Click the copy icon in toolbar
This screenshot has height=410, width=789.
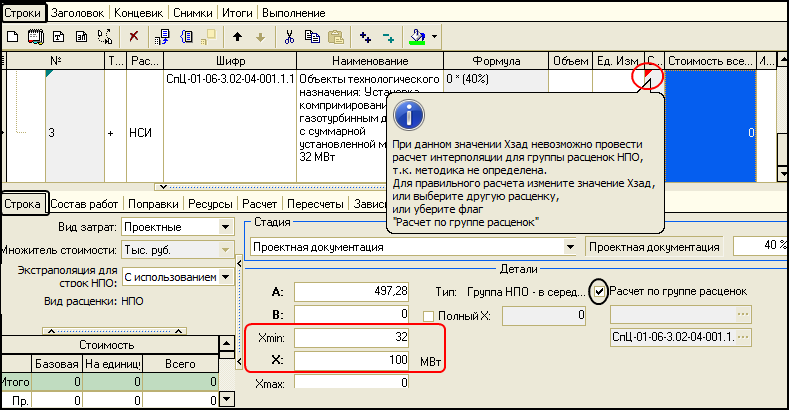(x=311, y=37)
